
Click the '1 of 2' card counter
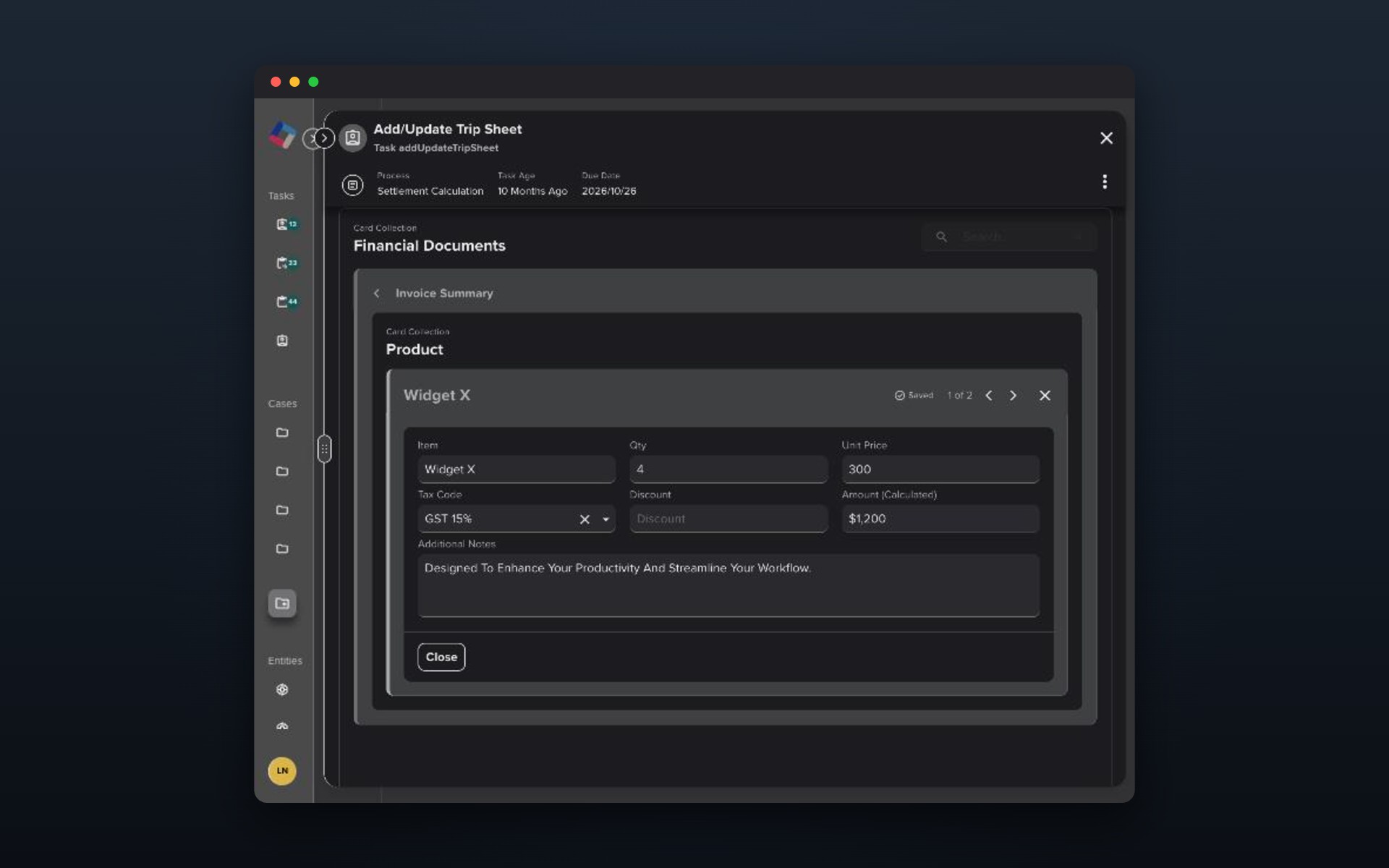(x=959, y=396)
